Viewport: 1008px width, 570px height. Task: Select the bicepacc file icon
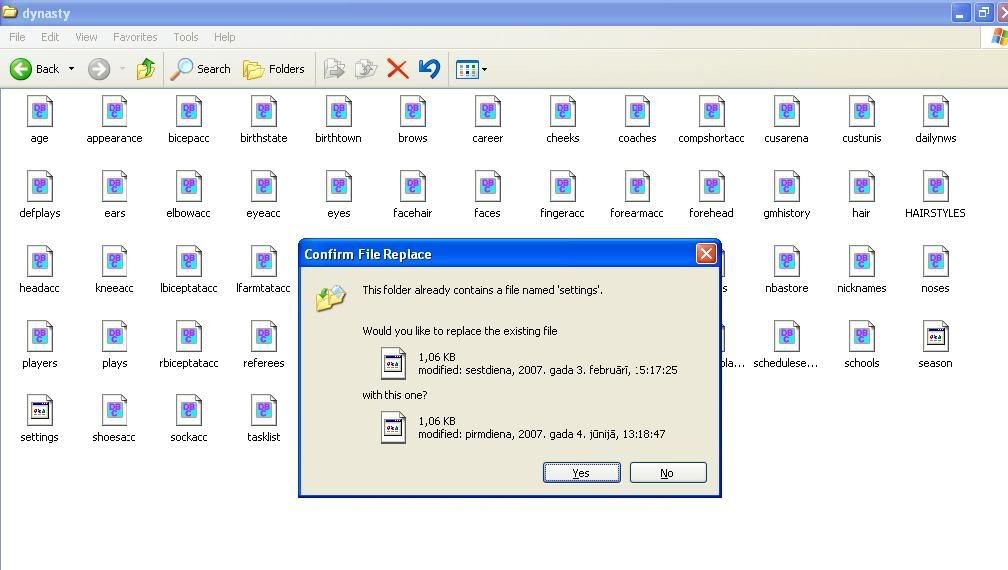[x=189, y=111]
